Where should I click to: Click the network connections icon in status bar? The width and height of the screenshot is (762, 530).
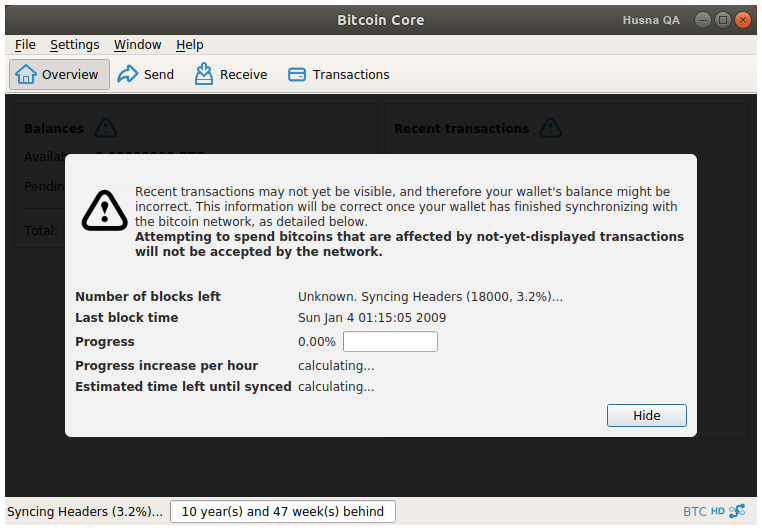[737, 511]
